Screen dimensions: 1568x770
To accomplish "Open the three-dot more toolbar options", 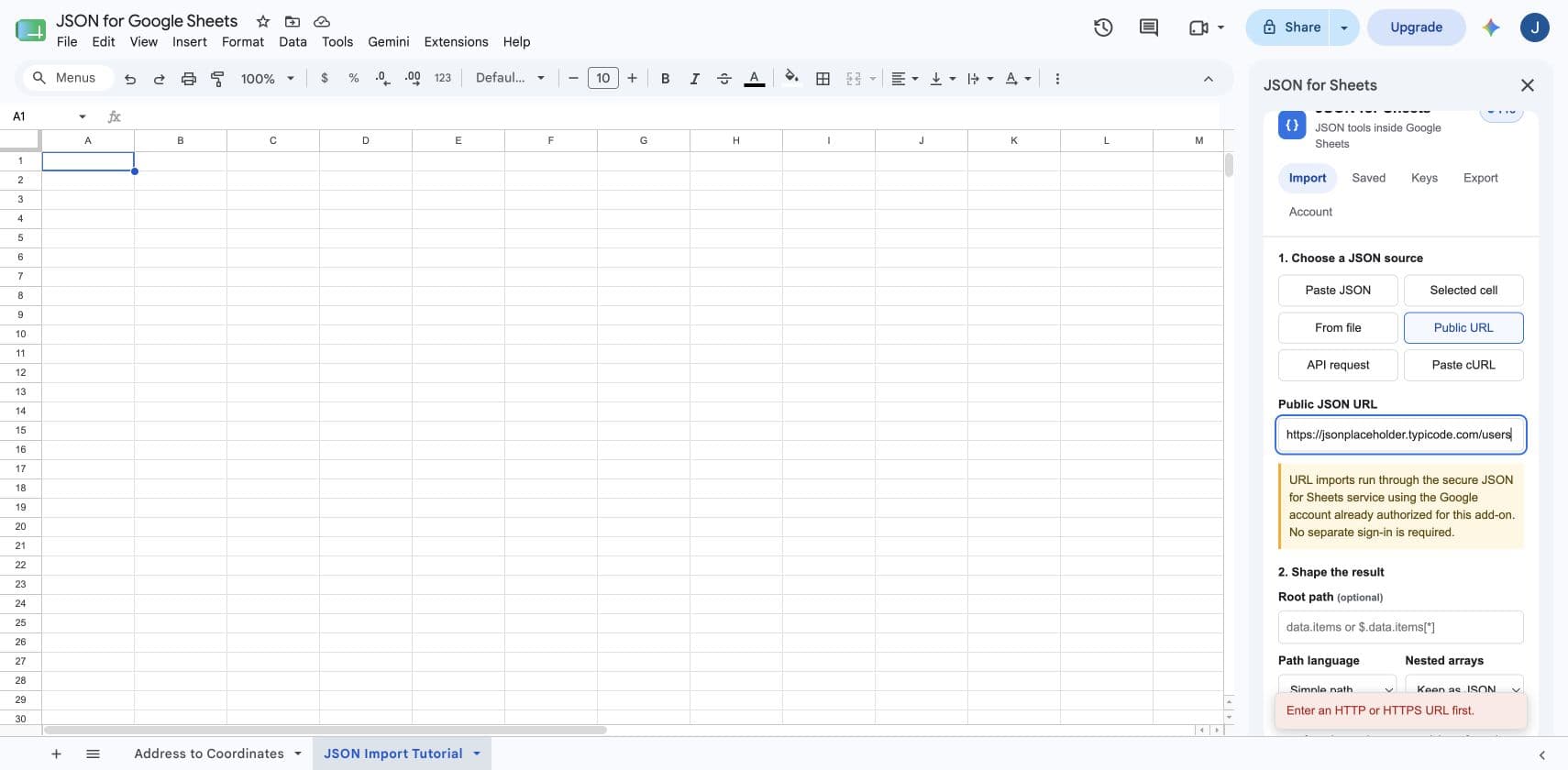I will pos(1057,78).
